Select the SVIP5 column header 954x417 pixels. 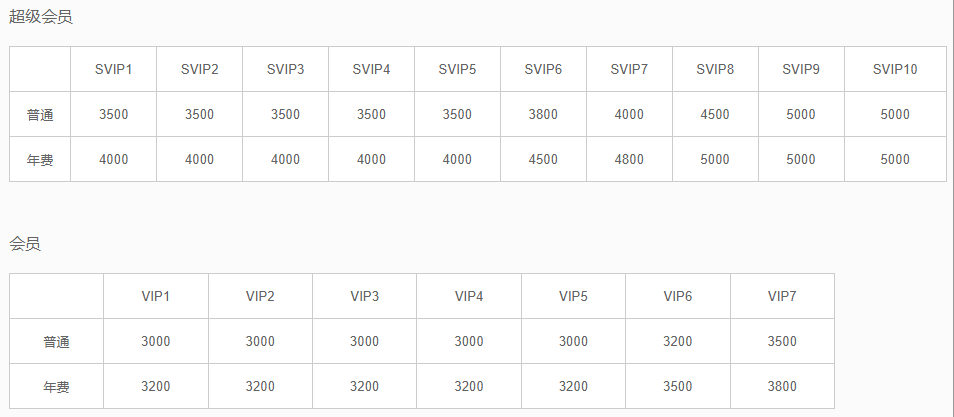coord(457,69)
